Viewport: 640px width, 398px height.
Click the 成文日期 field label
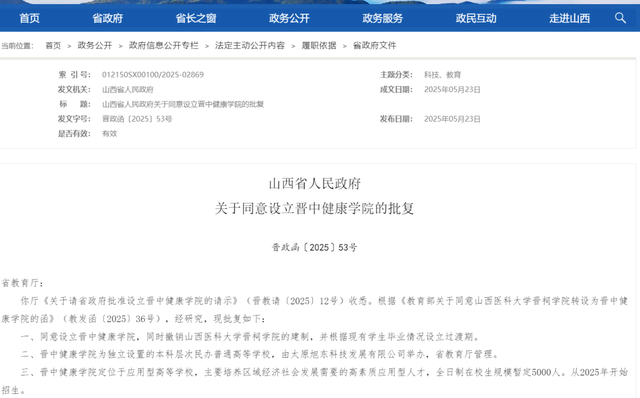click(x=396, y=89)
